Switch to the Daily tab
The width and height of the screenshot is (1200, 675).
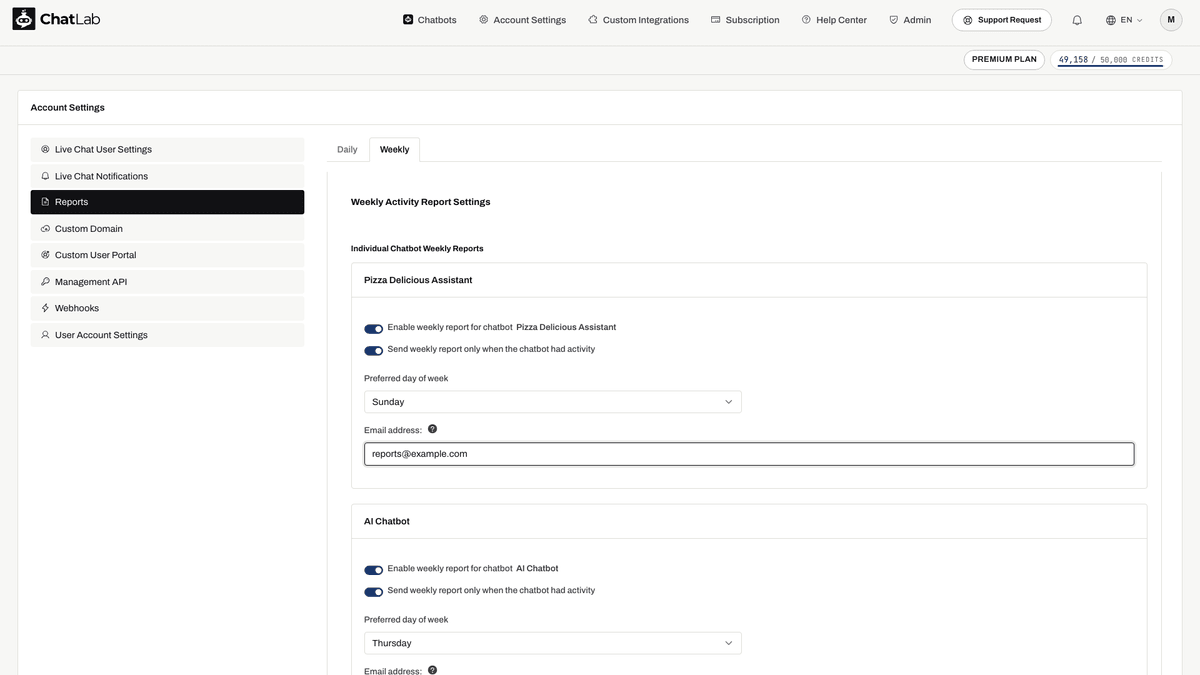pyautogui.click(x=347, y=149)
